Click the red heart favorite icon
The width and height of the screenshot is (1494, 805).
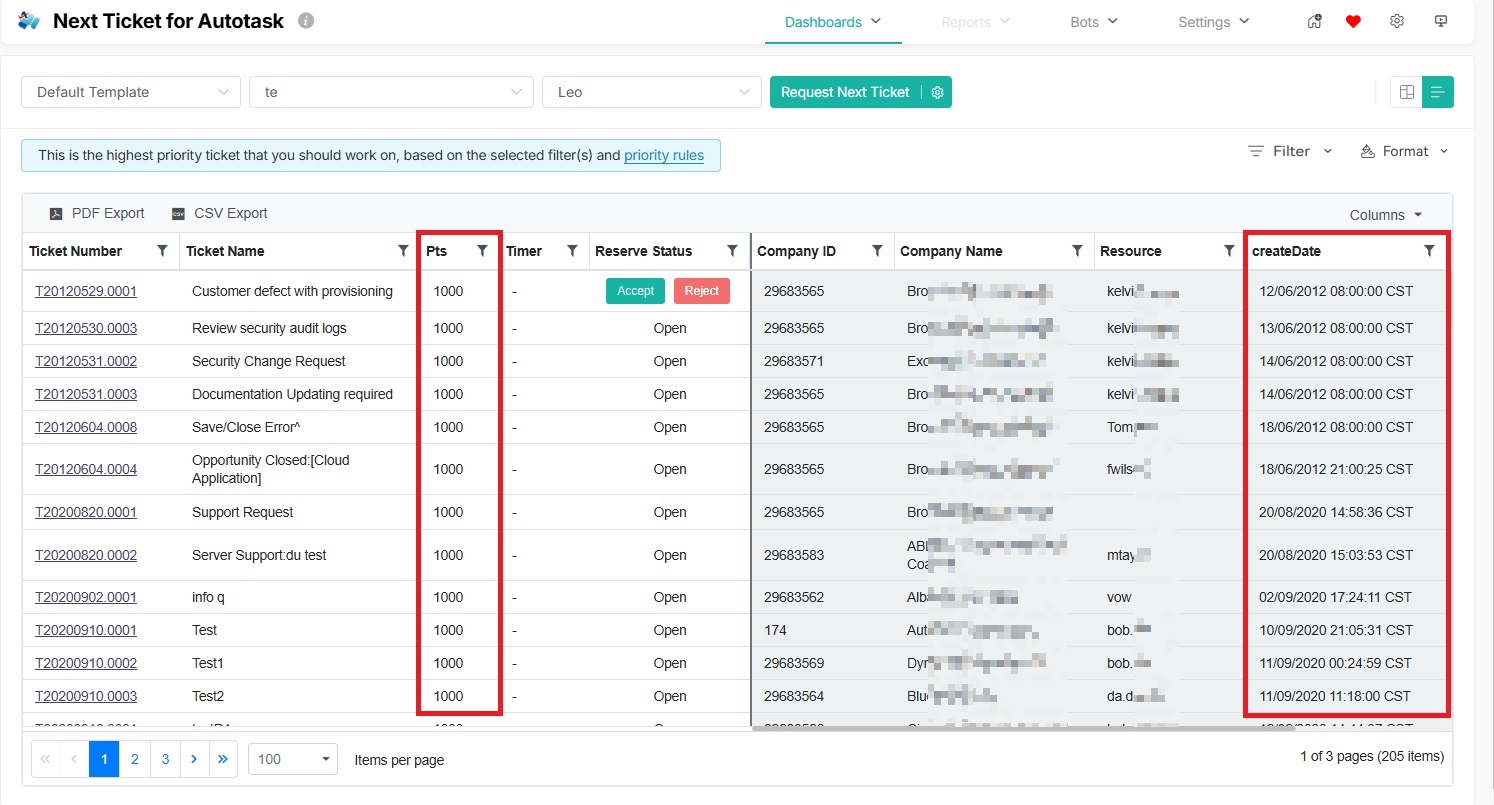[1353, 22]
